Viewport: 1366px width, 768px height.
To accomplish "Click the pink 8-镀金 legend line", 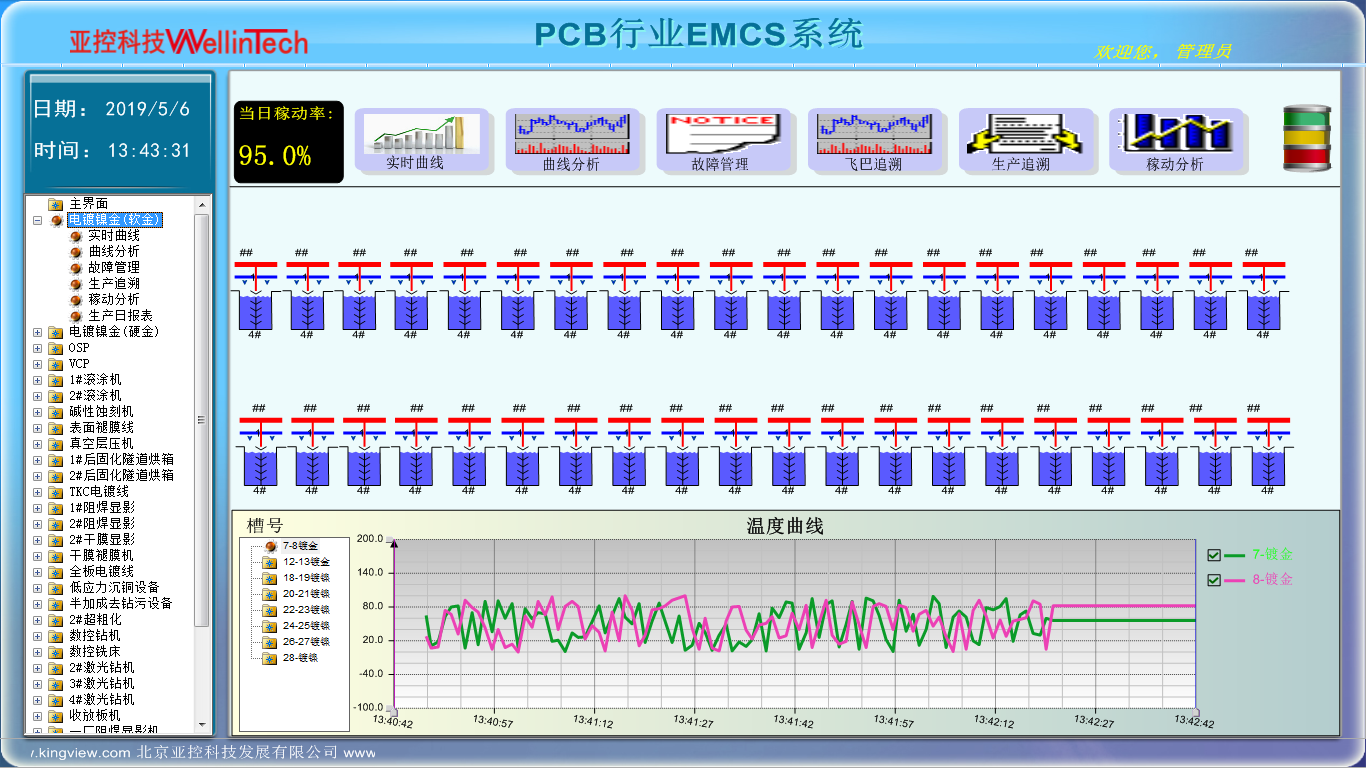I will (1235, 580).
